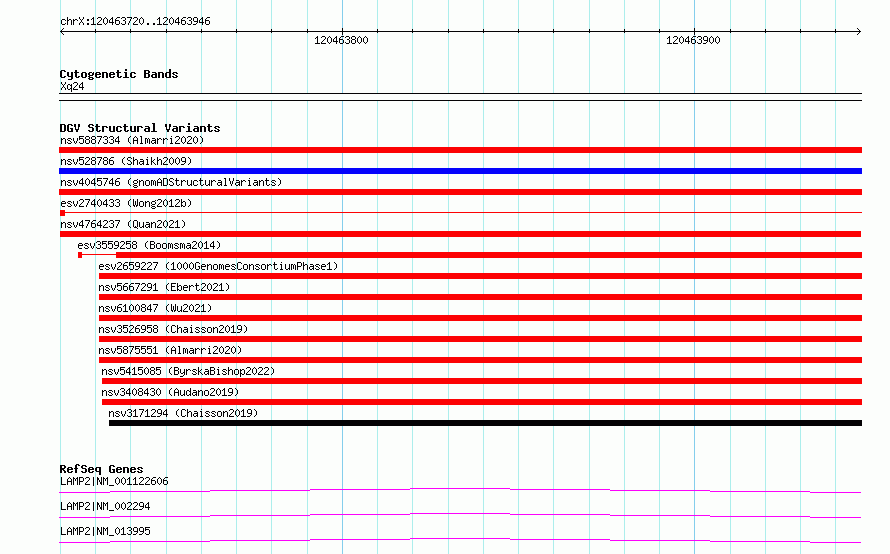890x554 pixels.
Task: Open nsv4045746 (gnomADStructuralVariants) label
Action: coord(171,182)
